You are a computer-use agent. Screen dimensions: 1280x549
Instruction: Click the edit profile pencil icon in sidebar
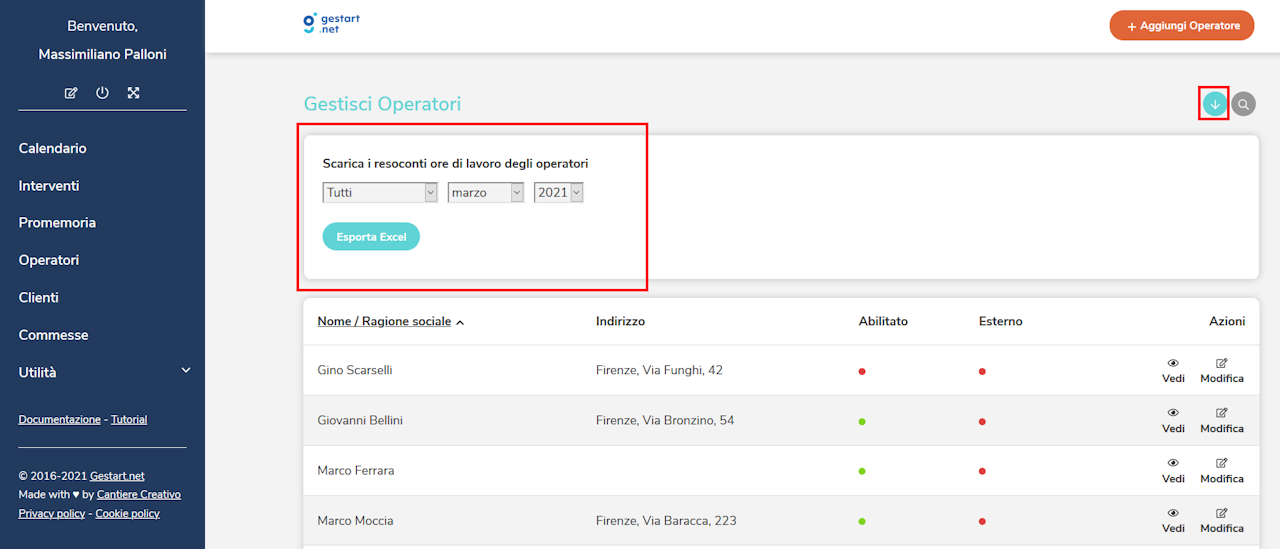(71, 93)
